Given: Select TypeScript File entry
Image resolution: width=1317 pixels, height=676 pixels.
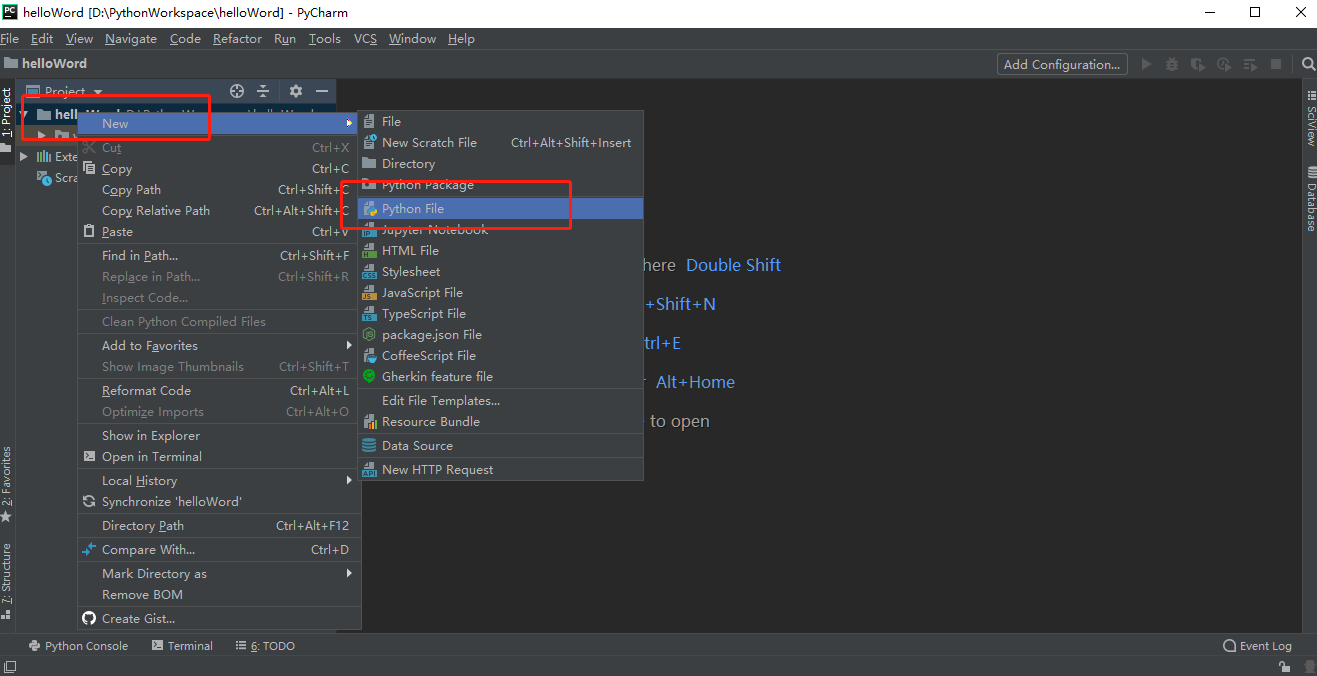Looking at the screenshot, I should [501, 313].
